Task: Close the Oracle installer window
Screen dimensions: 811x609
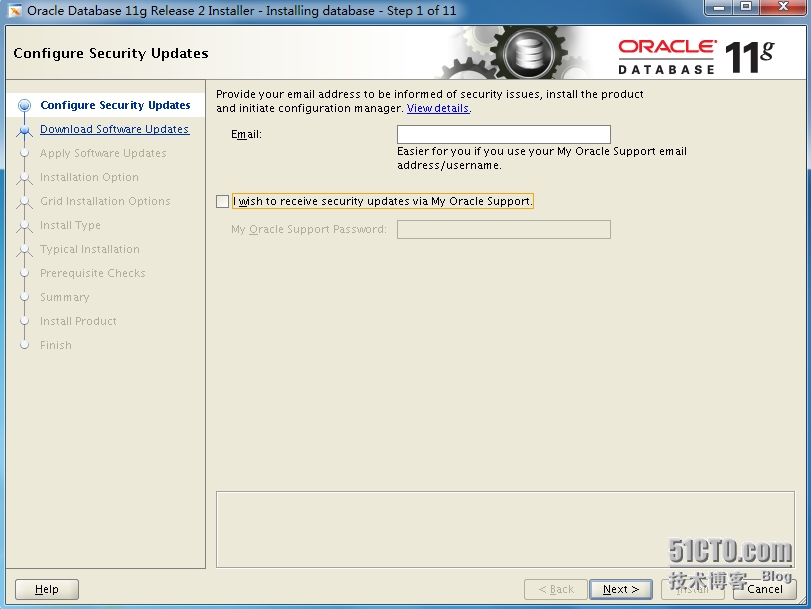Action: click(783, 7)
